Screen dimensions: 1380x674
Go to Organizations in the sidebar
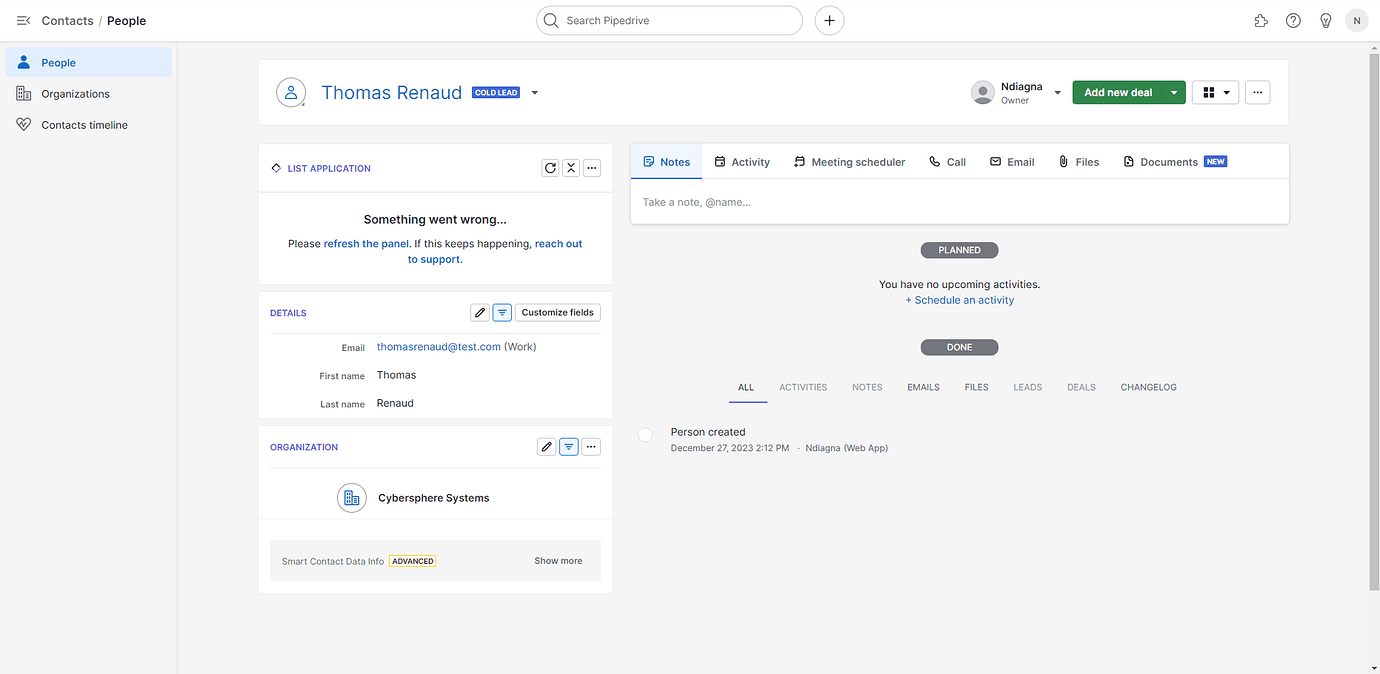click(x=89, y=94)
